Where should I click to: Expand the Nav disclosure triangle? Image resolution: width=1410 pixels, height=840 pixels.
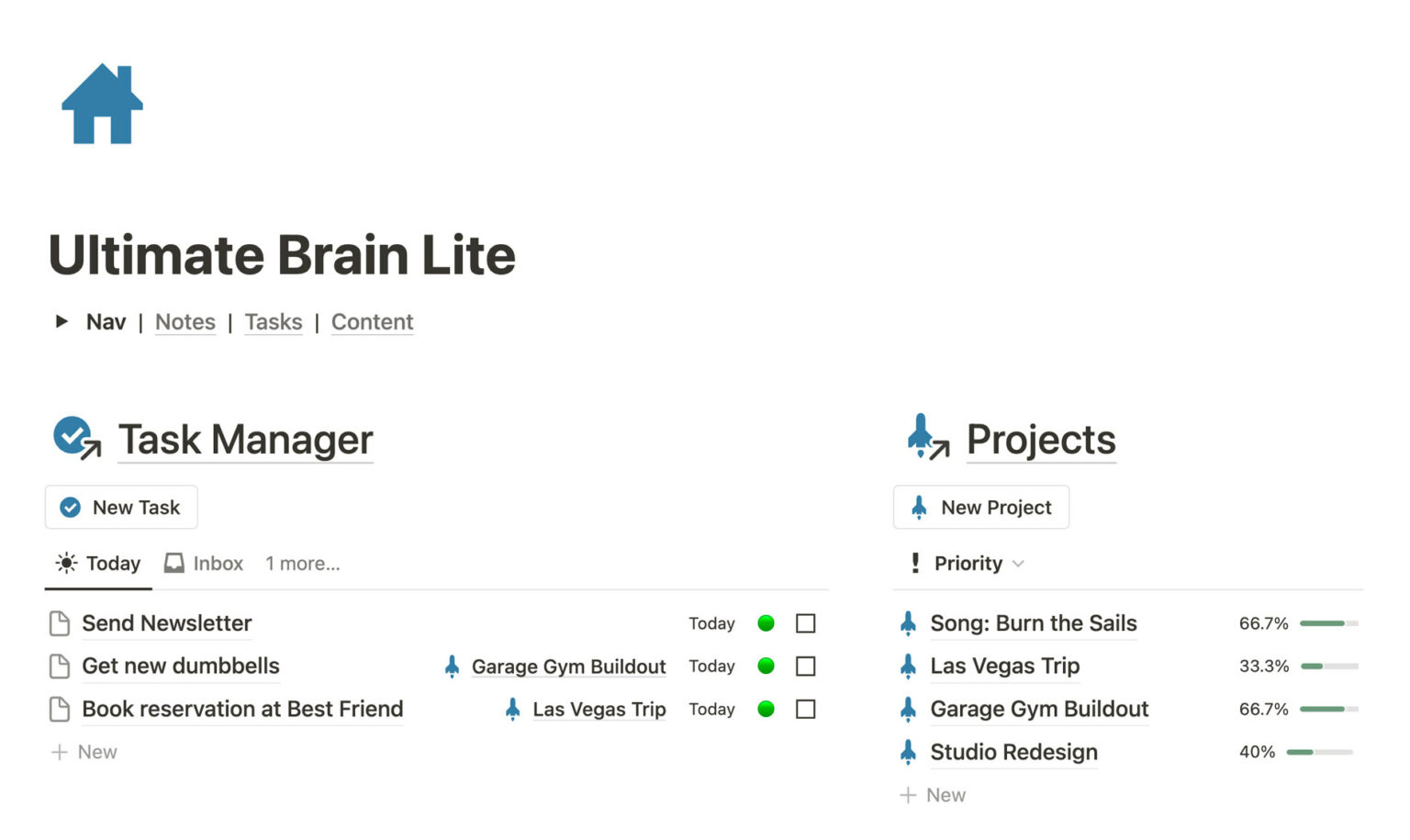62,321
